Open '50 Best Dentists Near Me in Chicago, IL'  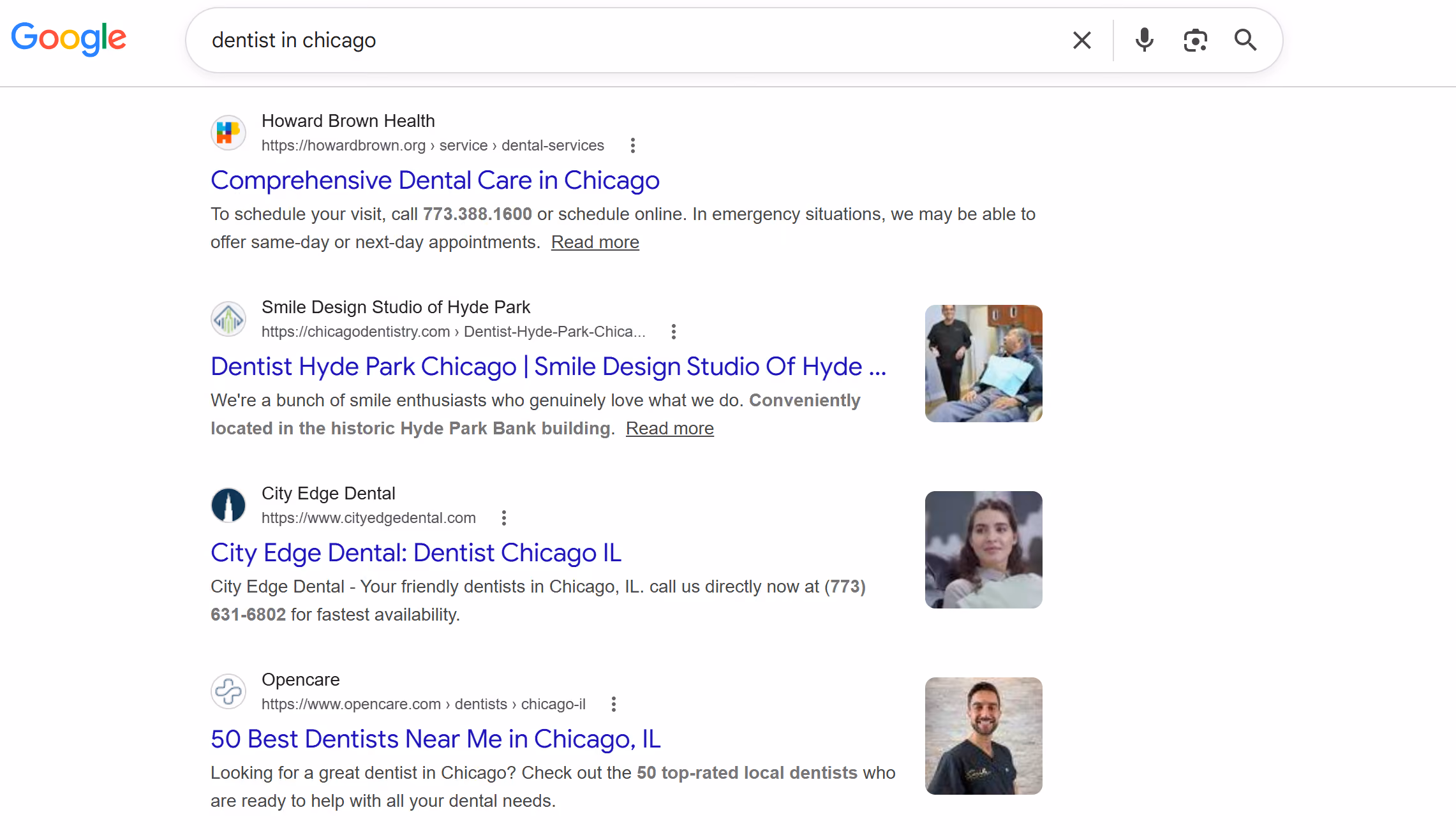tap(436, 739)
